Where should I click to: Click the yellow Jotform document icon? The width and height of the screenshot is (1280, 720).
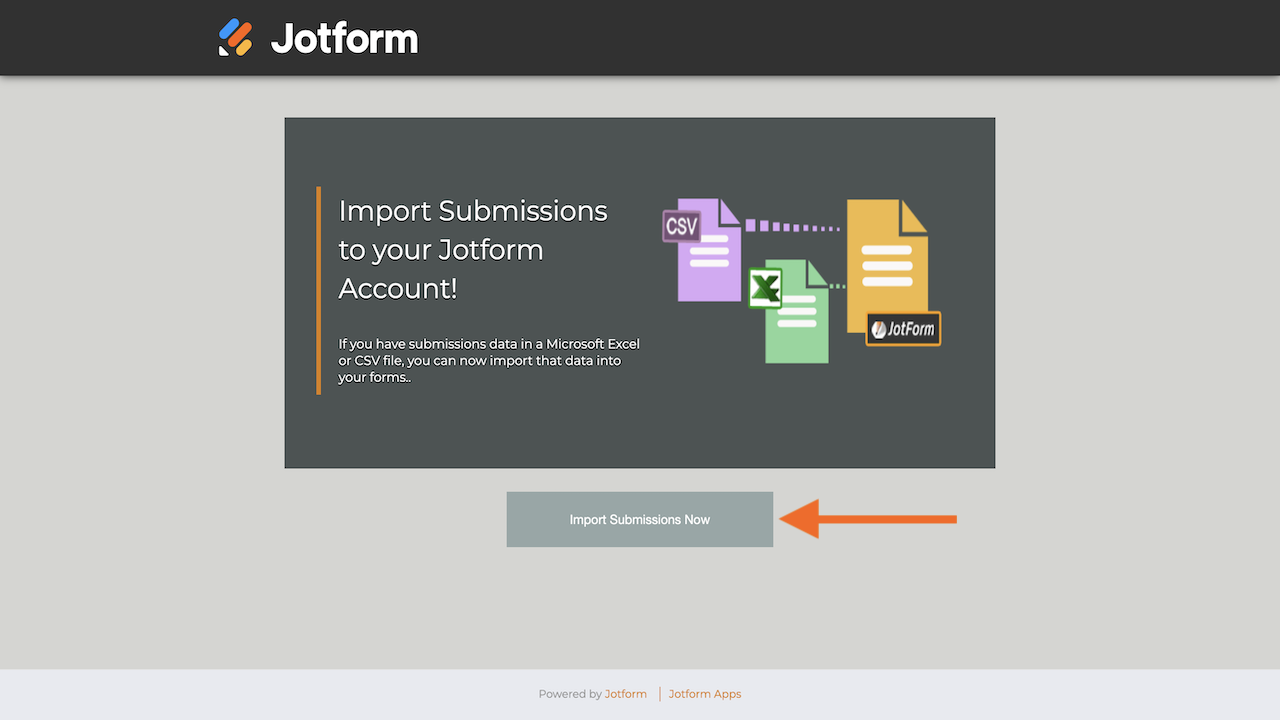pos(893,272)
